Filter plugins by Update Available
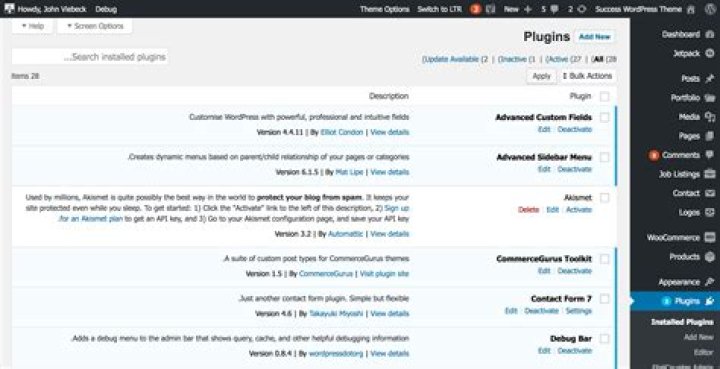Image resolution: width=720 pixels, height=369 pixels. coord(455,59)
